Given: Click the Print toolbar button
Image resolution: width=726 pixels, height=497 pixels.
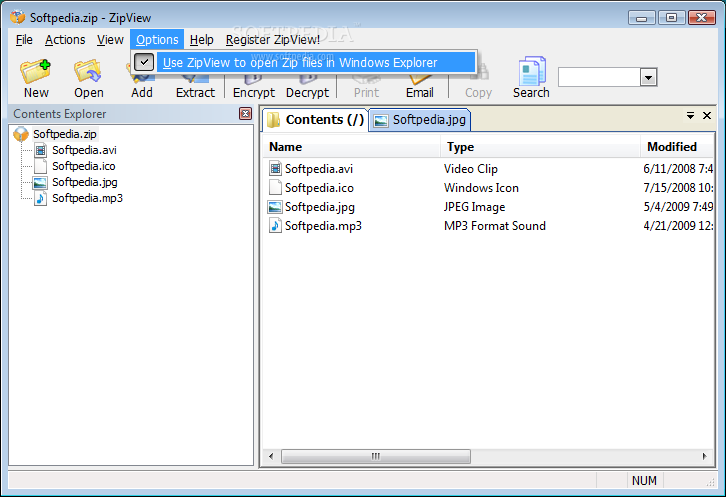Looking at the screenshot, I should (366, 86).
